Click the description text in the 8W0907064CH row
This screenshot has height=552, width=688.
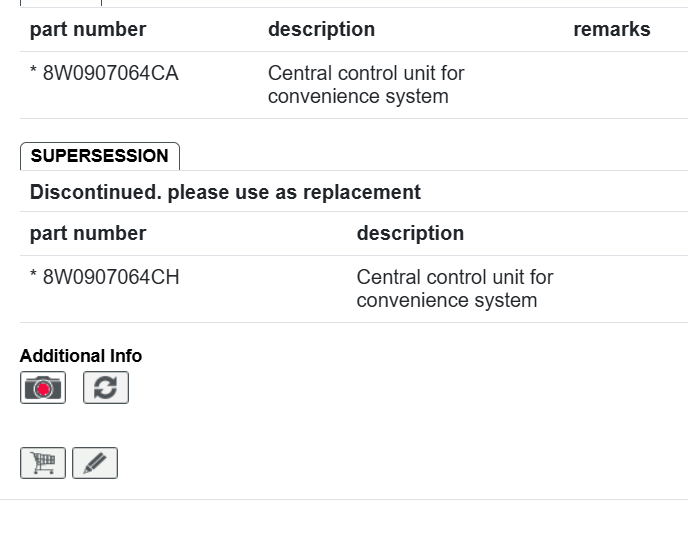tap(454, 289)
